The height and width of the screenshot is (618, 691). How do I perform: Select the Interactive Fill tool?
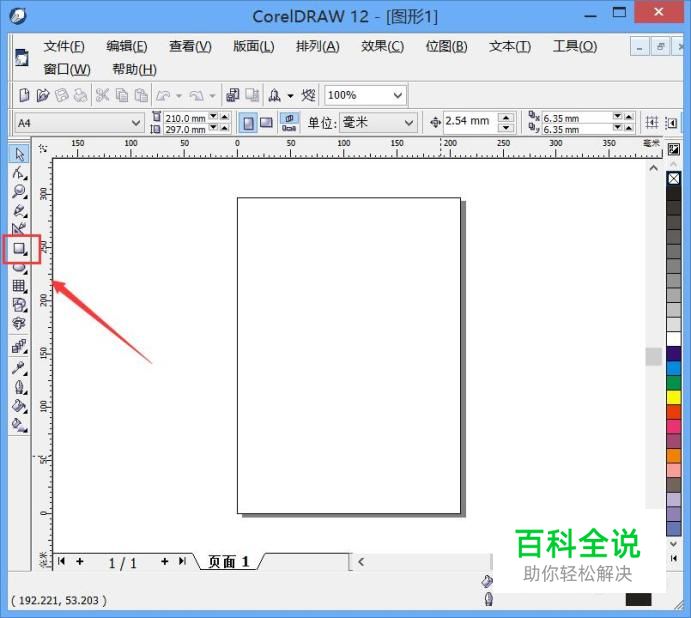(19, 425)
